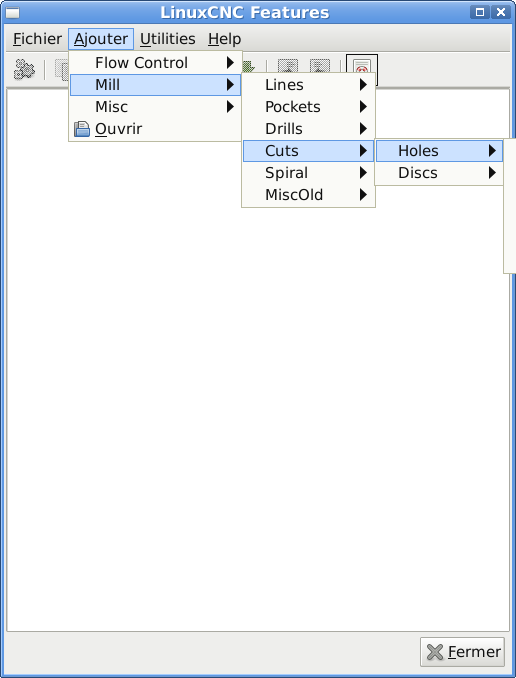Click the second grey dotted toolbar icon

coord(320,66)
